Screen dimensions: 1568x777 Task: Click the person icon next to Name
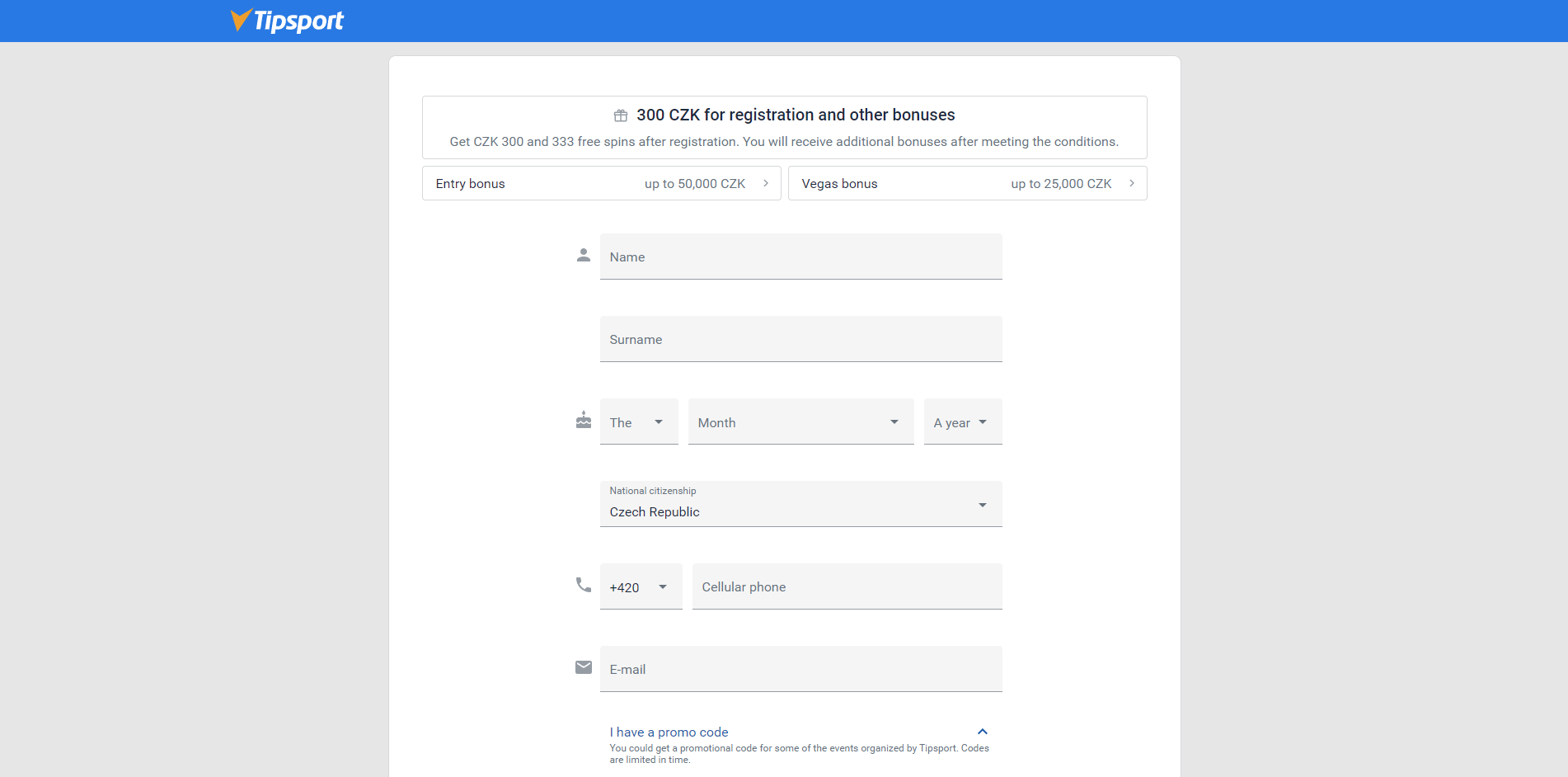(584, 255)
